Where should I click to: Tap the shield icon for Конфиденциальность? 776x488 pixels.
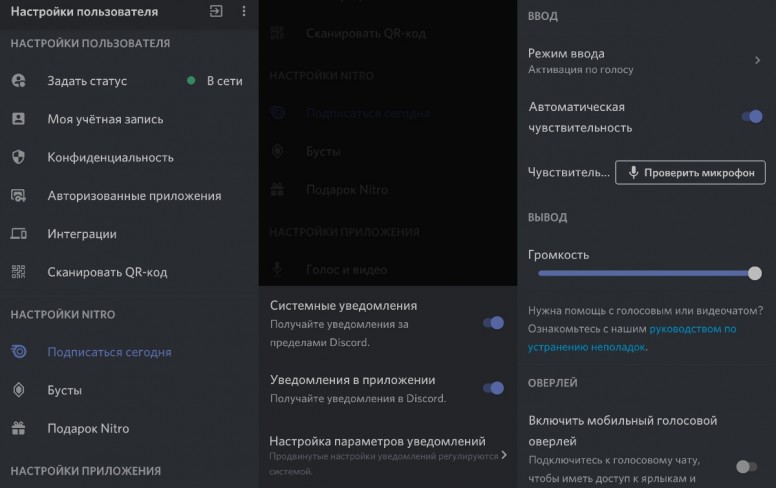coord(18,157)
